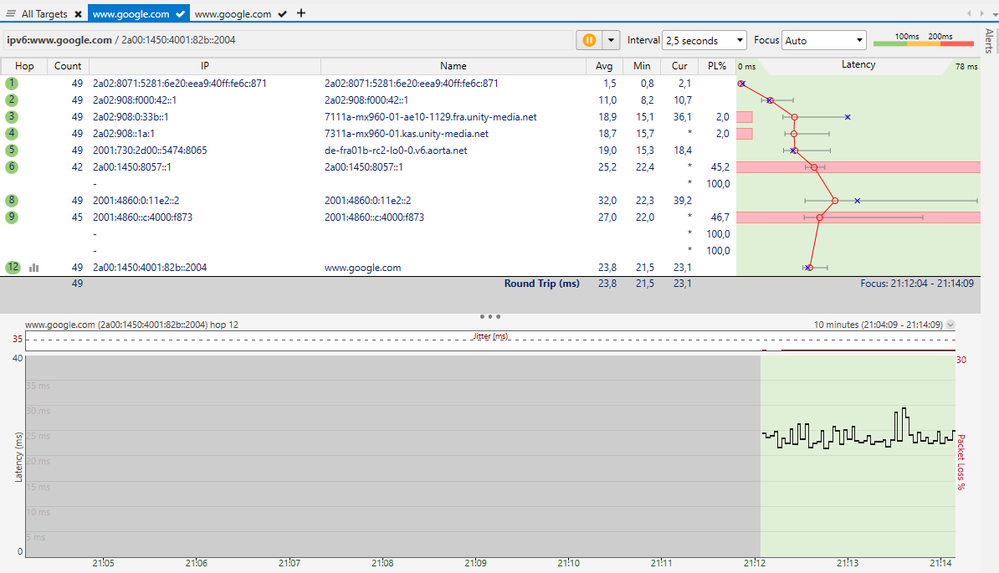This screenshot has width=999, height=573.
Task: Select hop 5 green circle icon
Action: point(11,150)
